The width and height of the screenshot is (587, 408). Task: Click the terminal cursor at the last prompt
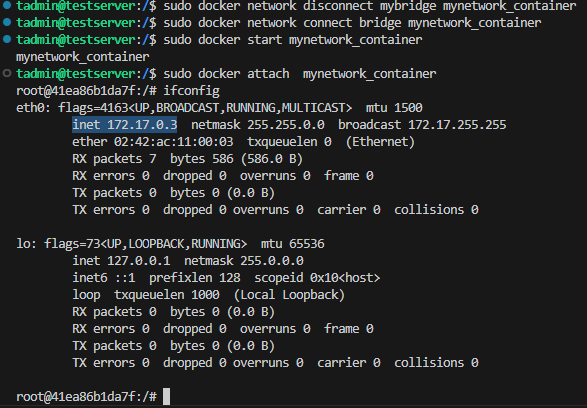point(167,396)
